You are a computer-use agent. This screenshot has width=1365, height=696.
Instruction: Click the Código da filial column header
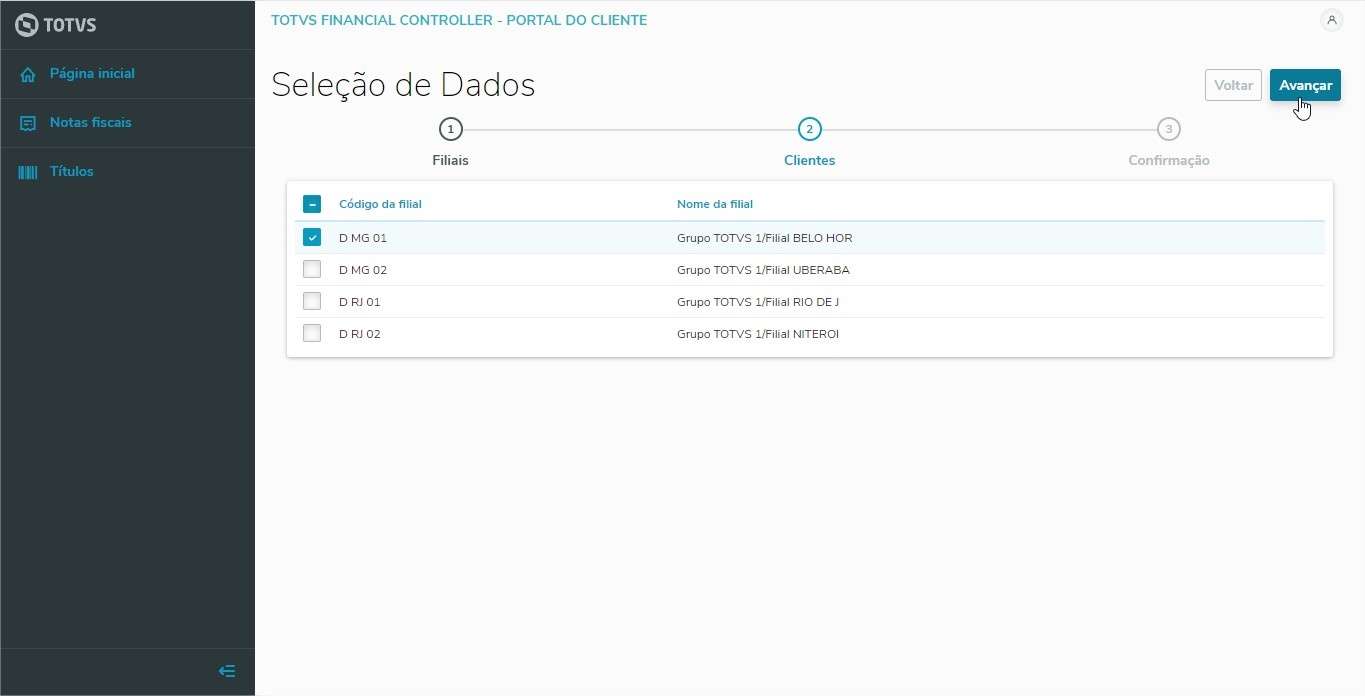click(380, 204)
